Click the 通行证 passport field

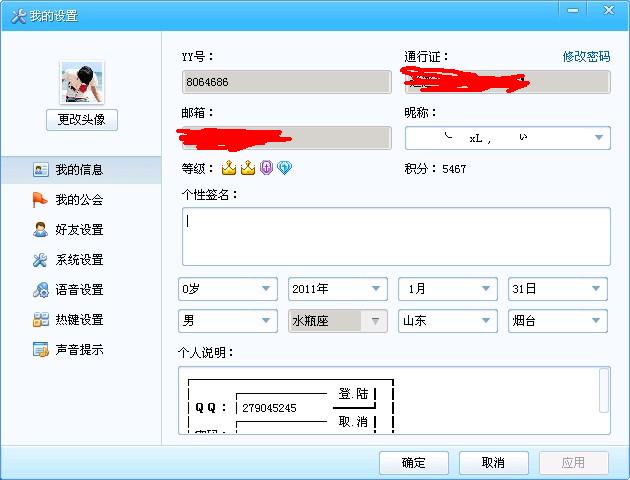click(508, 82)
